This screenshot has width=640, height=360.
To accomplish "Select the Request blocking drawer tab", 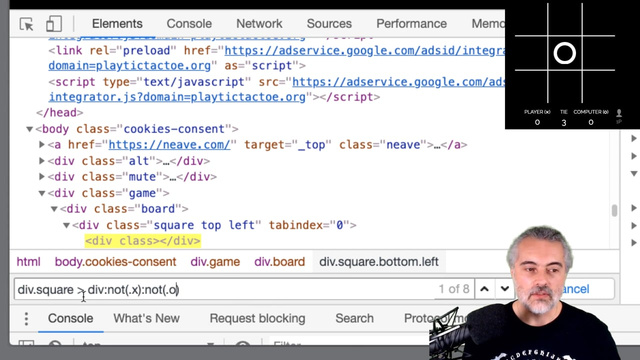I will (257, 318).
